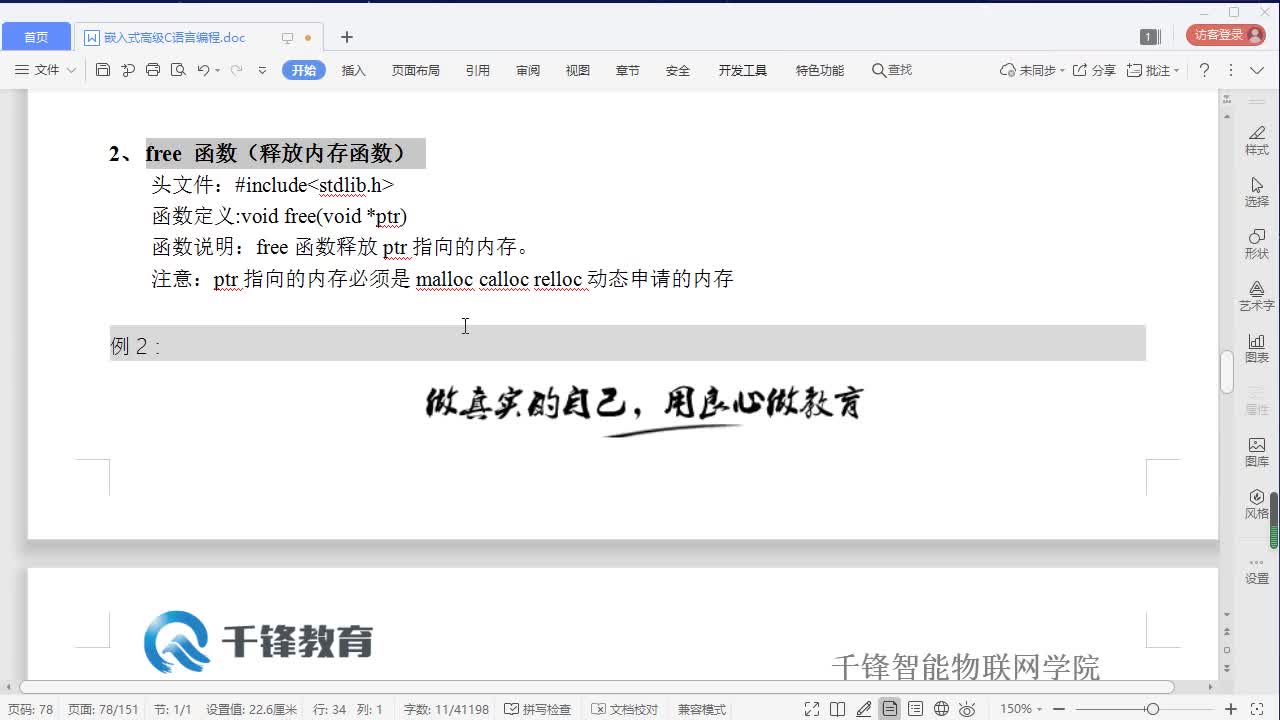Open the more options vertical dots menu
The height and width of the screenshot is (720, 1280).
(1231, 70)
